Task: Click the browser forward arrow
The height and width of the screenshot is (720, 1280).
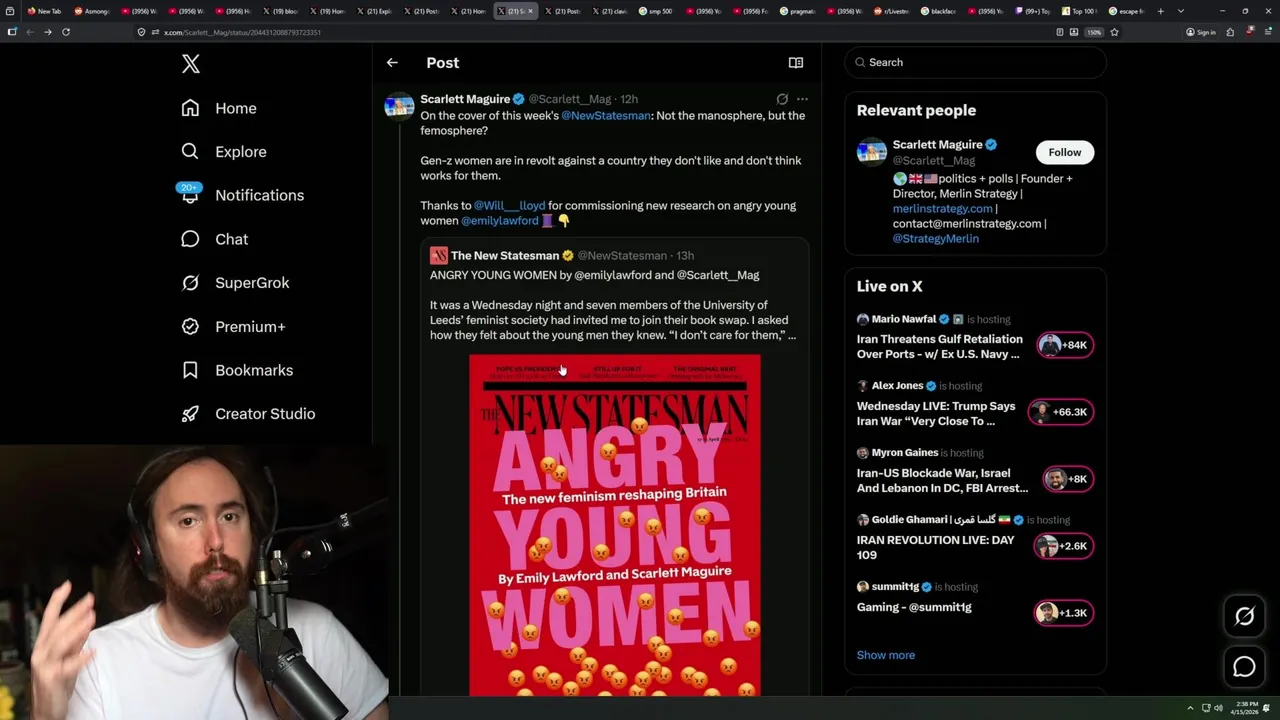Action: pyautogui.click(x=47, y=32)
